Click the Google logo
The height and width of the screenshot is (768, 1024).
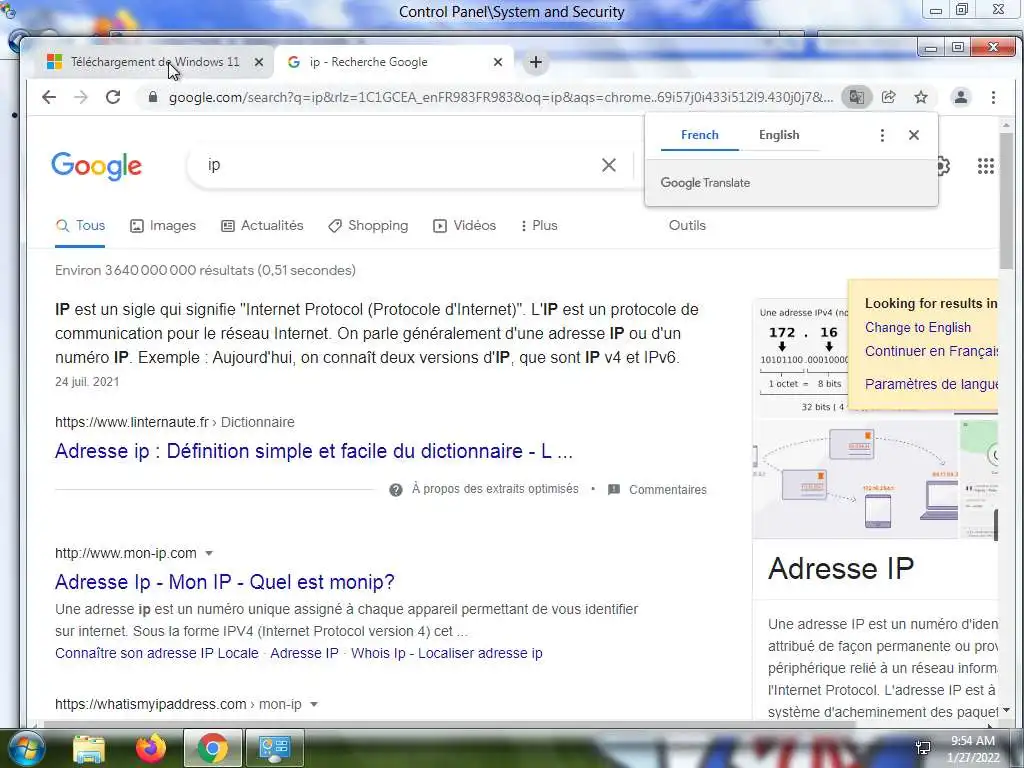[x=96, y=166]
